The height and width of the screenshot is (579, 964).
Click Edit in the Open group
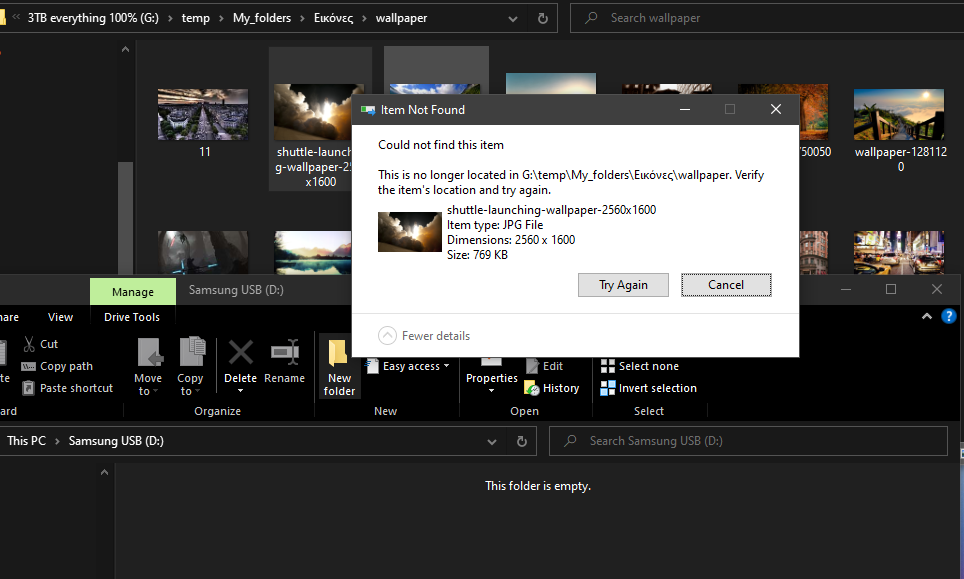tap(545, 366)
